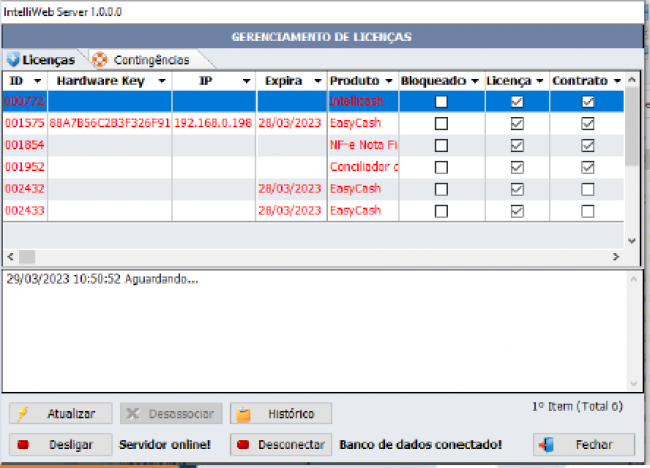
Task: Toggle Bloqueado checkbox for ID 001575
Action: click(441, 124)
